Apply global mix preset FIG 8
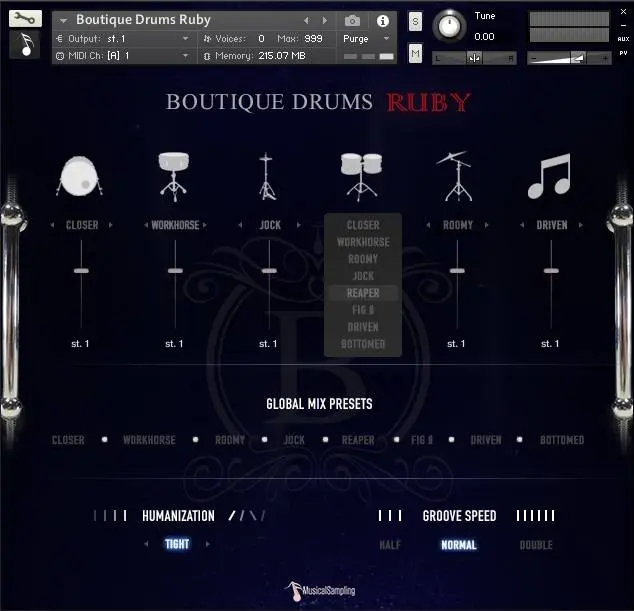This screenshot has height=611, width=634. pyautogui.click(x=422, y=440)
